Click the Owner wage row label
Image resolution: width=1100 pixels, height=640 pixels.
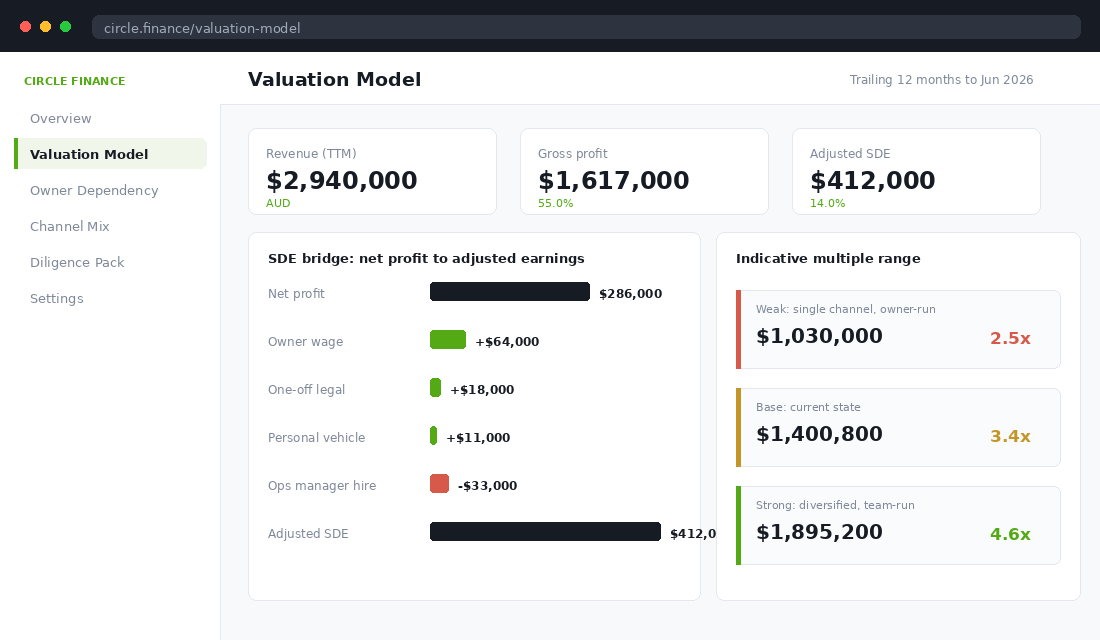point(305,342)
